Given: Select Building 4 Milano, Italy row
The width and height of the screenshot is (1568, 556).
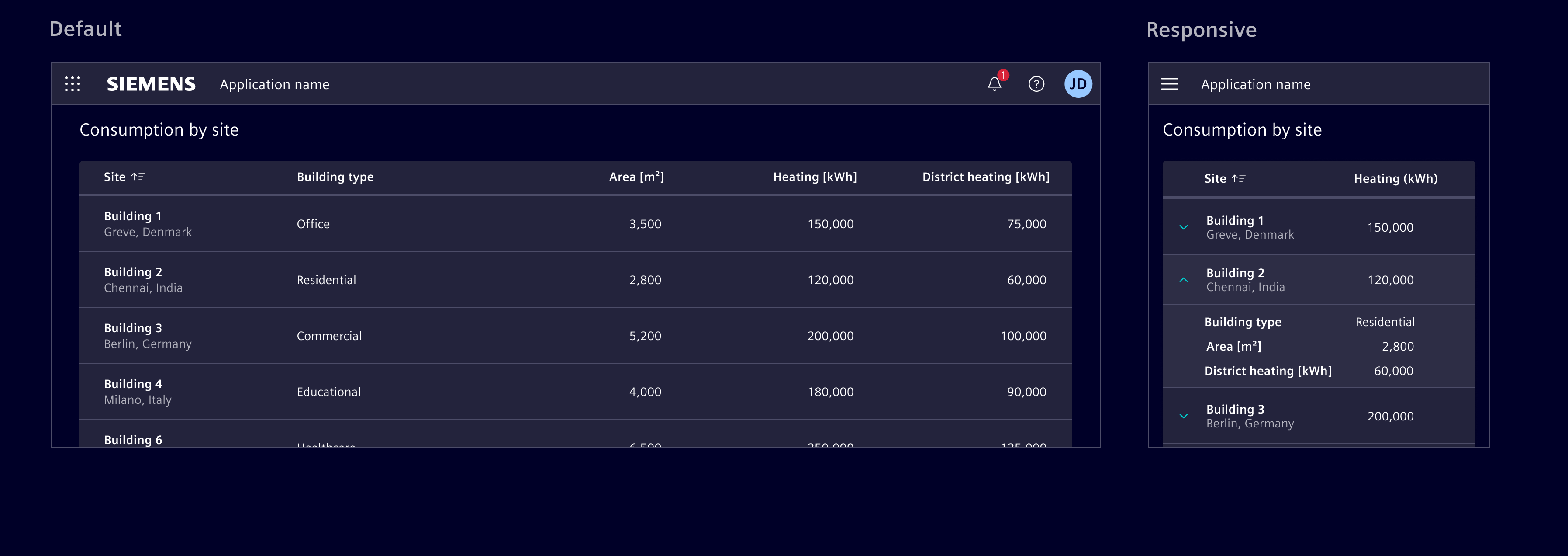Looking at the screenshot, I should pos(575,392).
